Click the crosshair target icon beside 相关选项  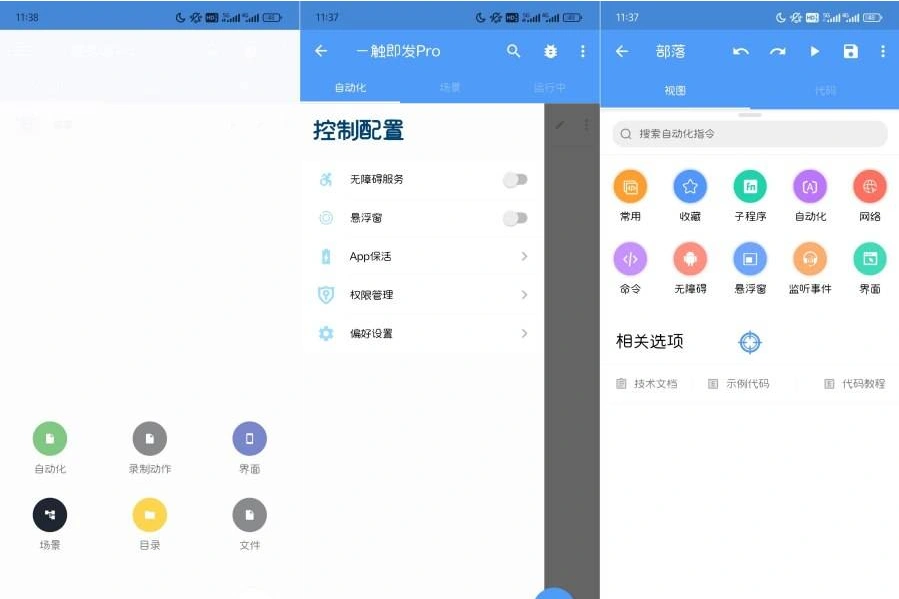tap(750, 342)
